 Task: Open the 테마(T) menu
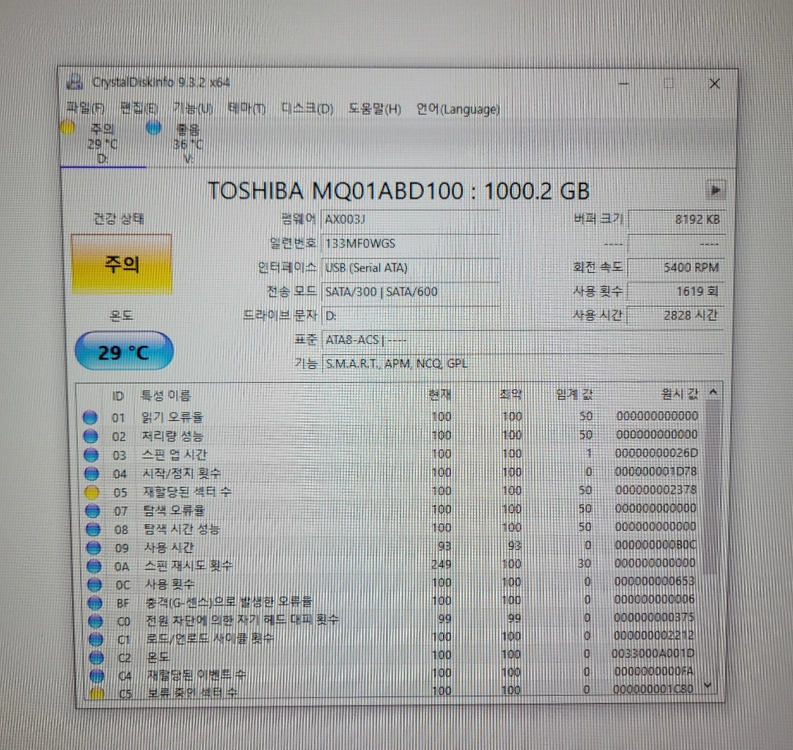pyautogui.click(x=247, y=108)
